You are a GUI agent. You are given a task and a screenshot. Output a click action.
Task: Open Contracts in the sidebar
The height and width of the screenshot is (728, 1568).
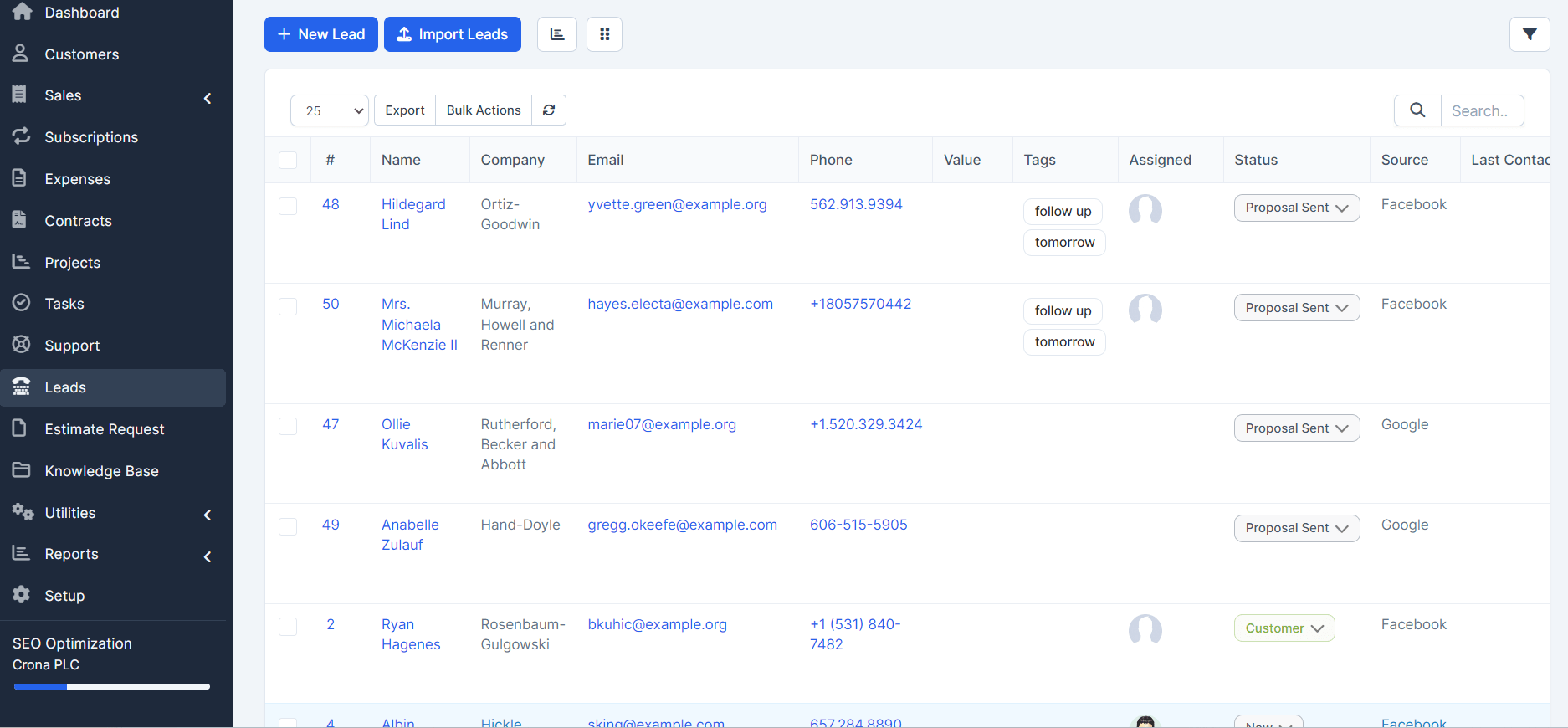coord(78,221)
